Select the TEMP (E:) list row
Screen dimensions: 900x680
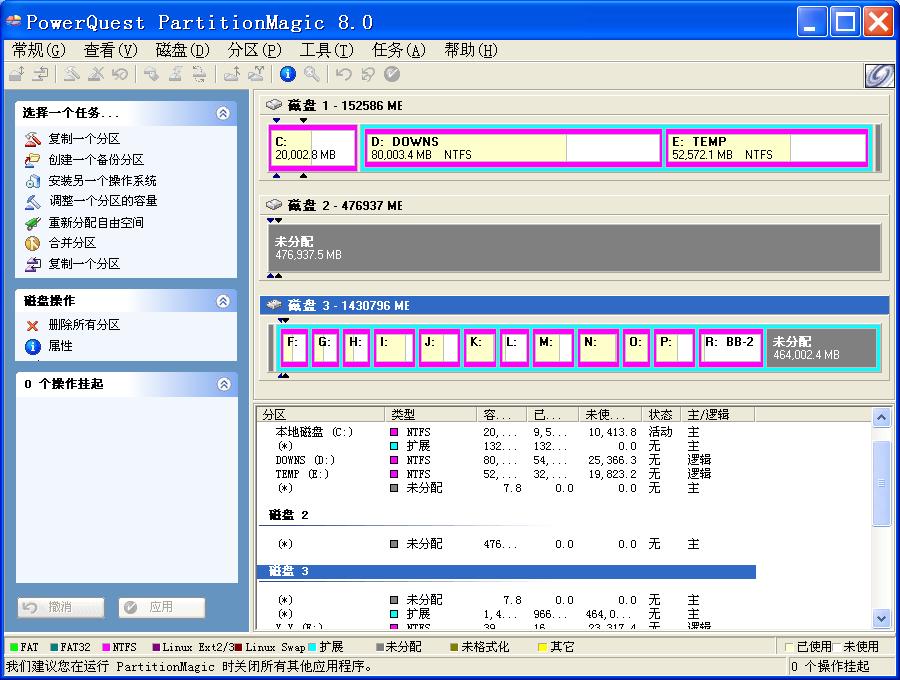pyautogui.click(x=505, y=474)
